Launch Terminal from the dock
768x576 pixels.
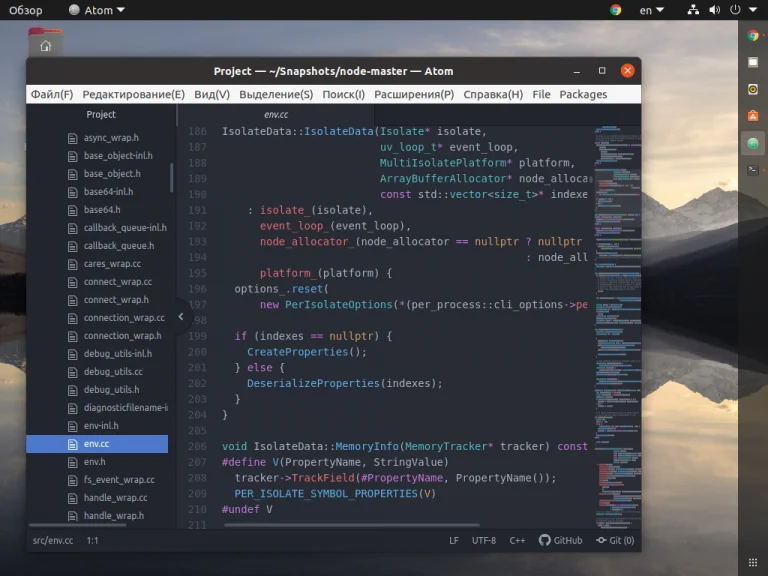[x=753, y=170]
